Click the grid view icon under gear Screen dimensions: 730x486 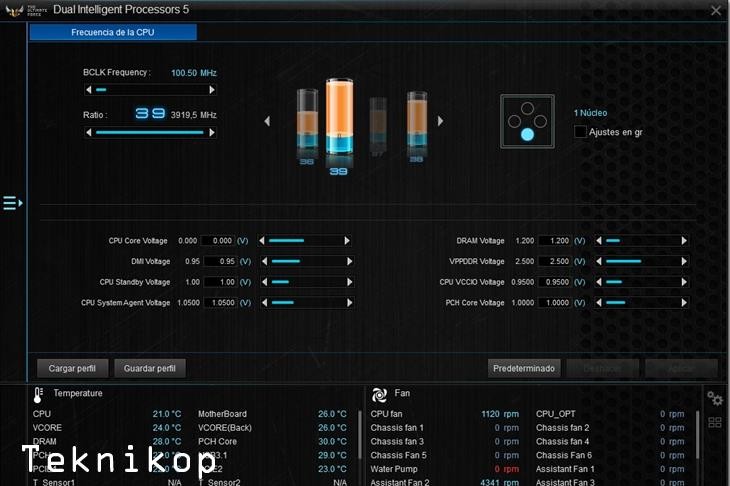pyautogui.click(x=714, y=422)
